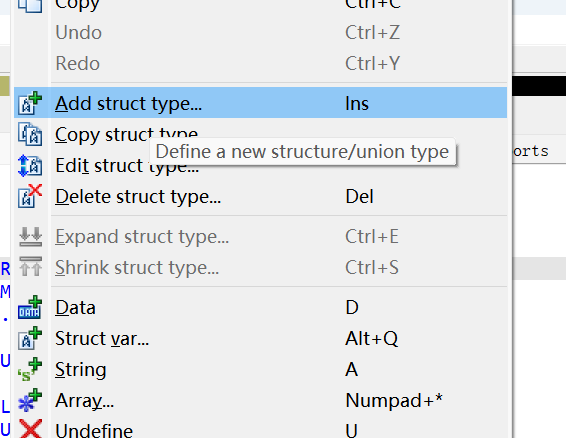This screenshot has height=438, width=566.
Task: Click the String 's' icon
Action: coord(30,369)
